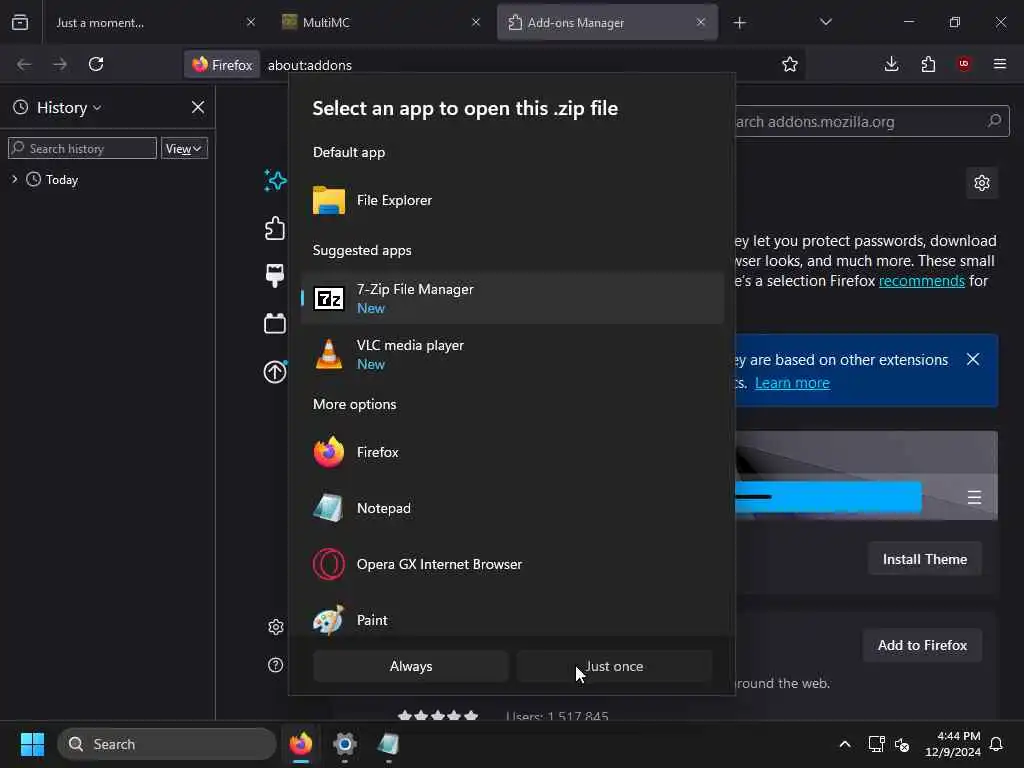The width and height of the screenshot is (1024, 768).
Task: Click the taskbar Search box
Action: (167, 744)
